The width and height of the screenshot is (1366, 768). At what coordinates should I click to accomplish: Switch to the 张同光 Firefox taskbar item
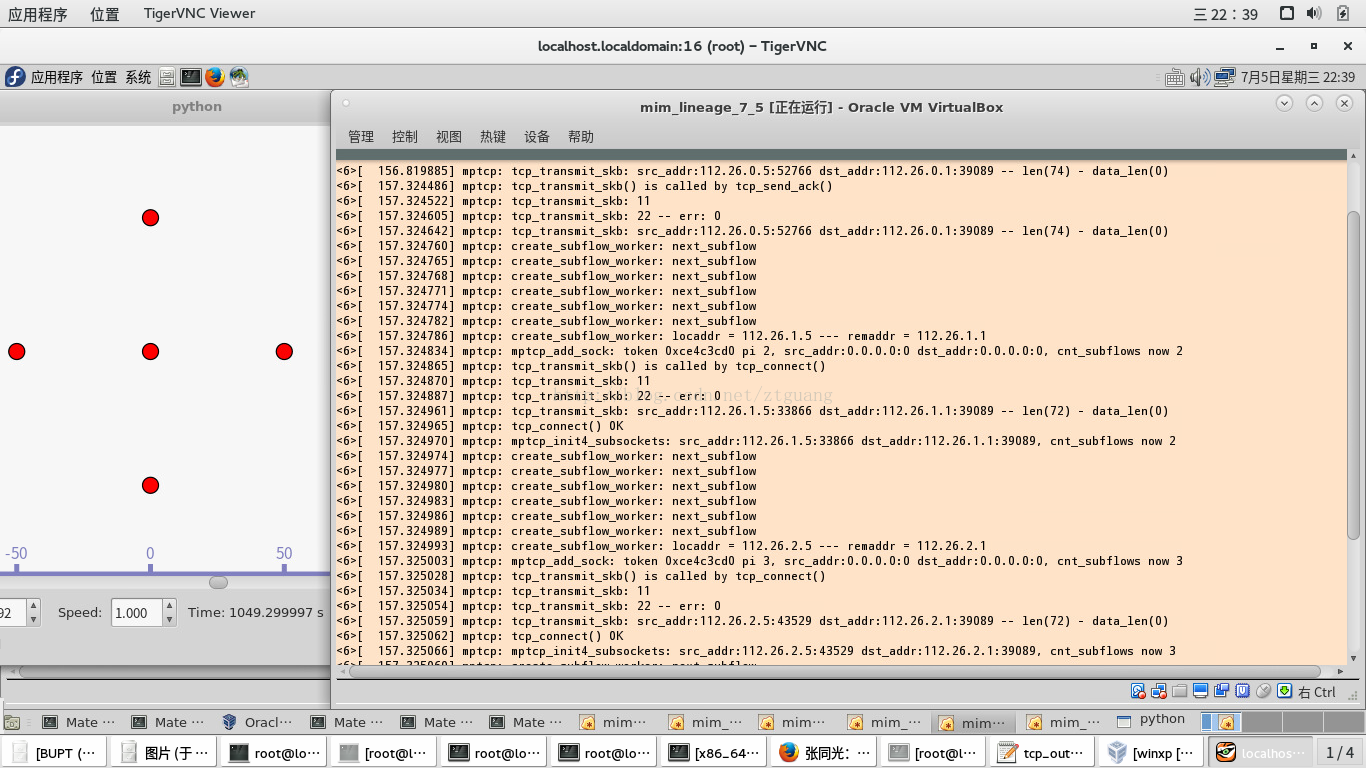tap(825, 752)
